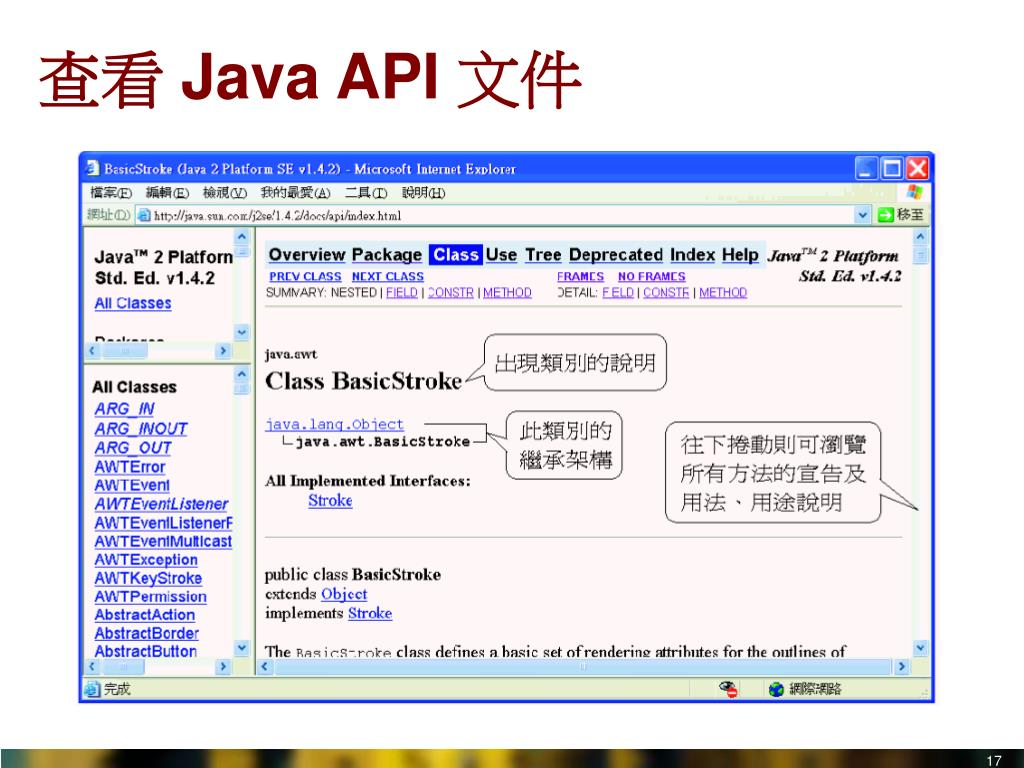Click main frame horizontal scrollbar track
1024x768 pixels.
(583, 667)
